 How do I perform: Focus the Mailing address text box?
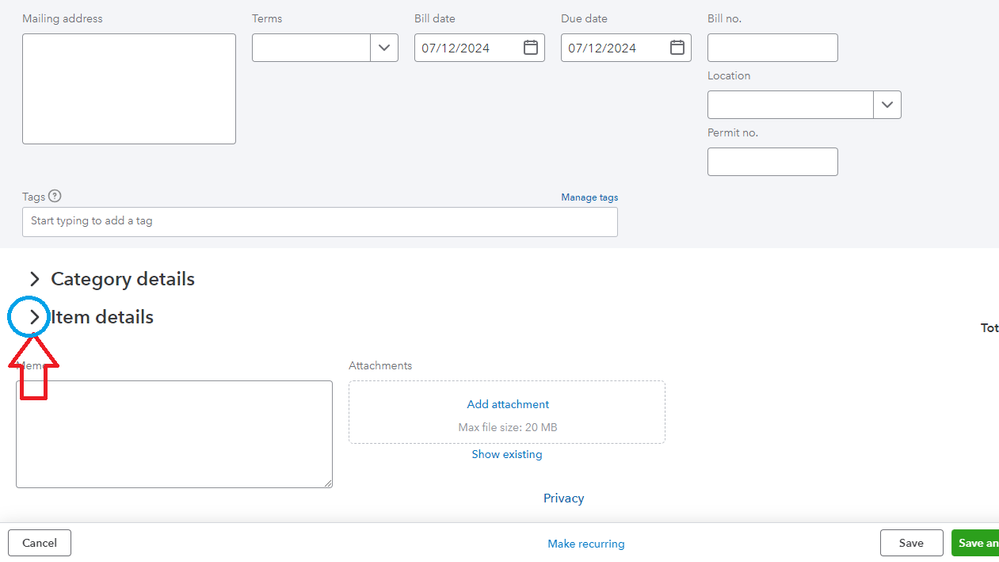click(x=129, y=89)
